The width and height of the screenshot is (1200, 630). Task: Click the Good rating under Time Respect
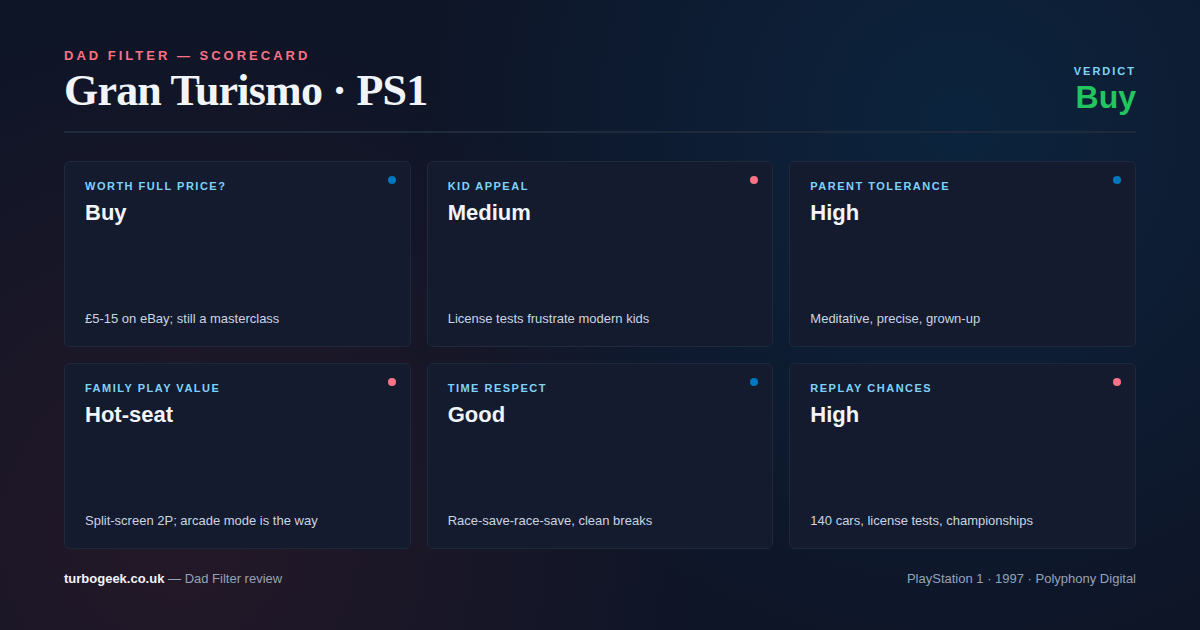tap(476, 415)
